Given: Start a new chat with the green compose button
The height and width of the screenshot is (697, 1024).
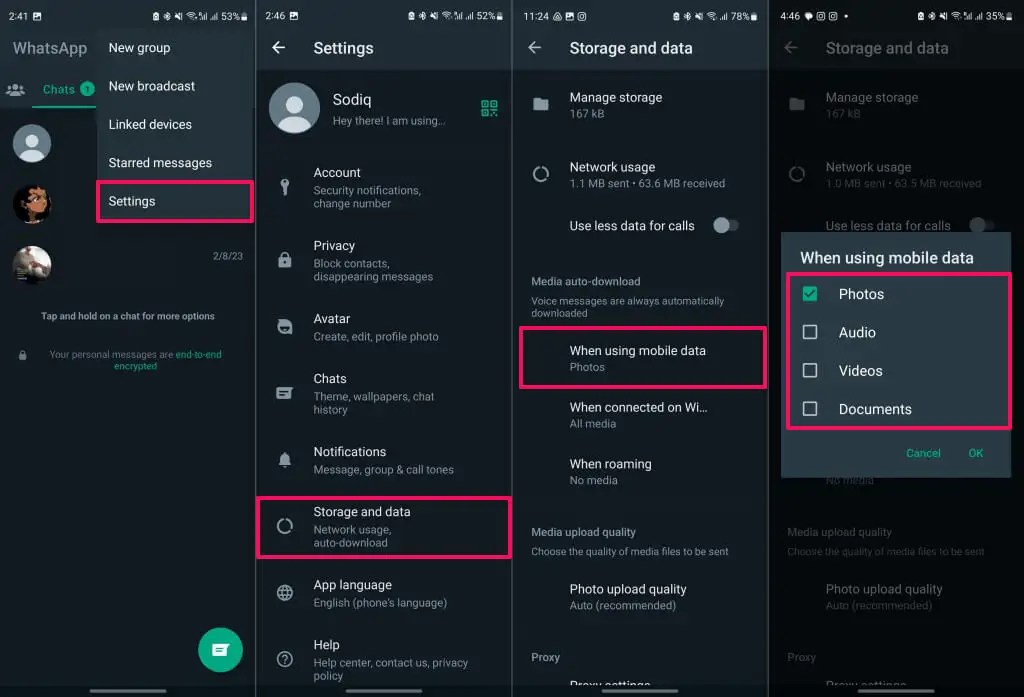Looking at the screenshot, I should click(220, 650).
